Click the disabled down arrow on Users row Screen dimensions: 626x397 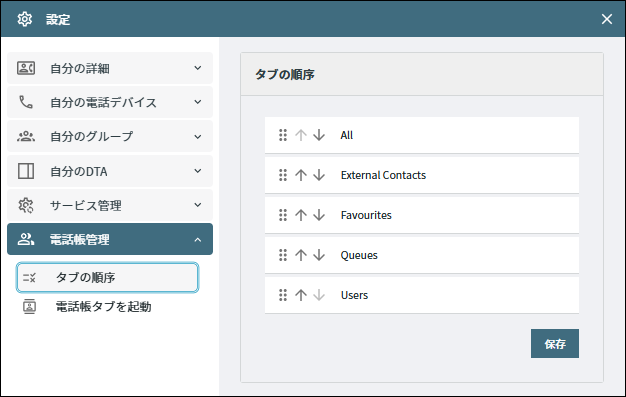click(x=319, y=295)
